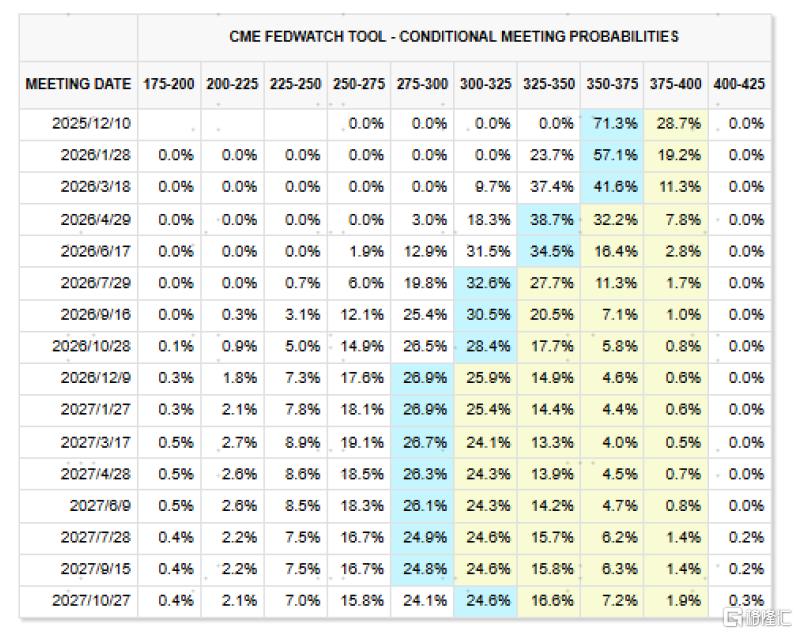This screenshot has height=634, width=798.
Task: Click the 350-375 rate range header
Action: [x=612, y=84]
